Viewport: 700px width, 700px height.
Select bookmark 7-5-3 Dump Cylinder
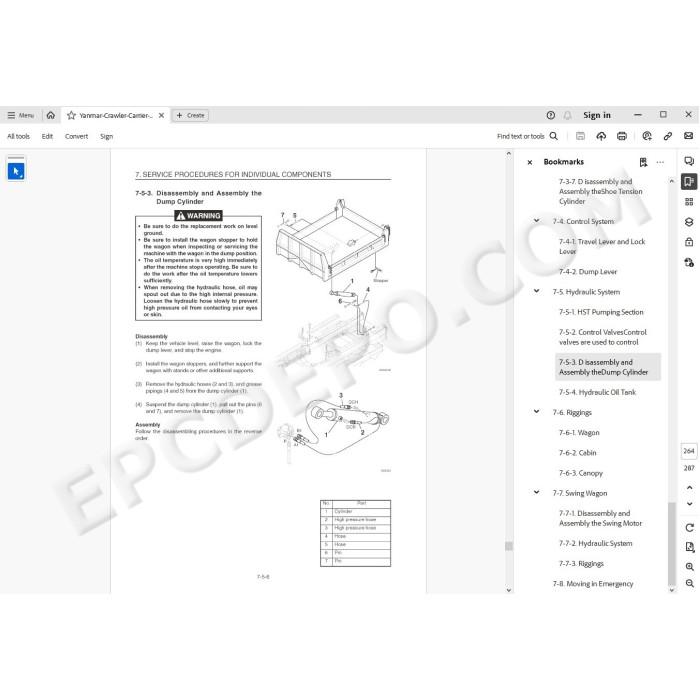click(x=608, y=367)
